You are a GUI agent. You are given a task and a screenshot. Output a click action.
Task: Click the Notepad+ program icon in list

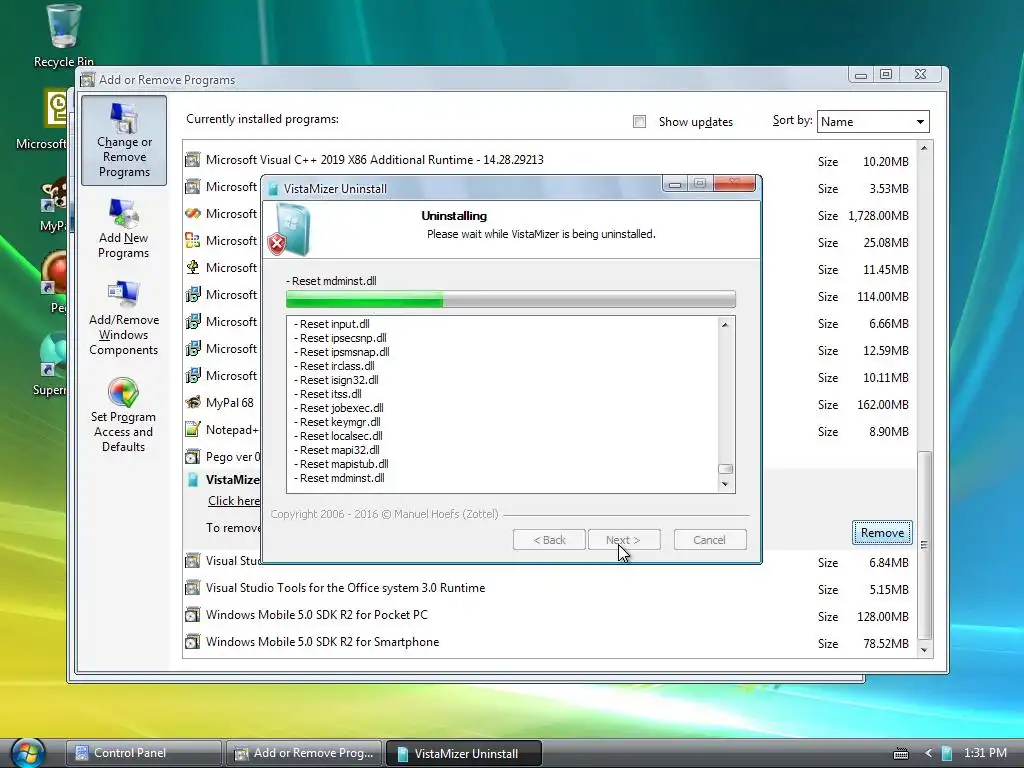pos(193,429)
